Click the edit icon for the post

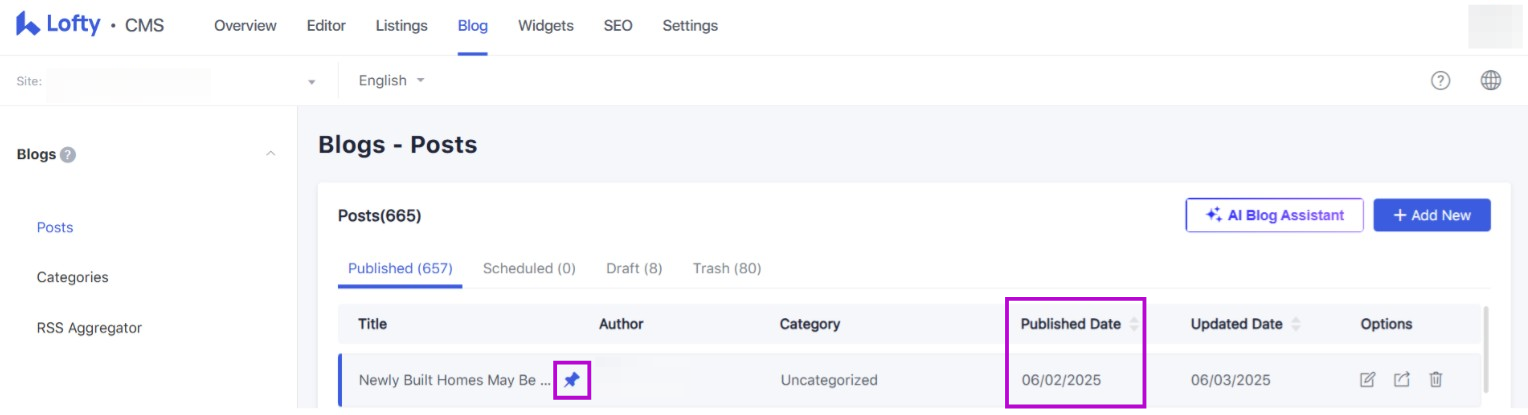pos(1367,380)
